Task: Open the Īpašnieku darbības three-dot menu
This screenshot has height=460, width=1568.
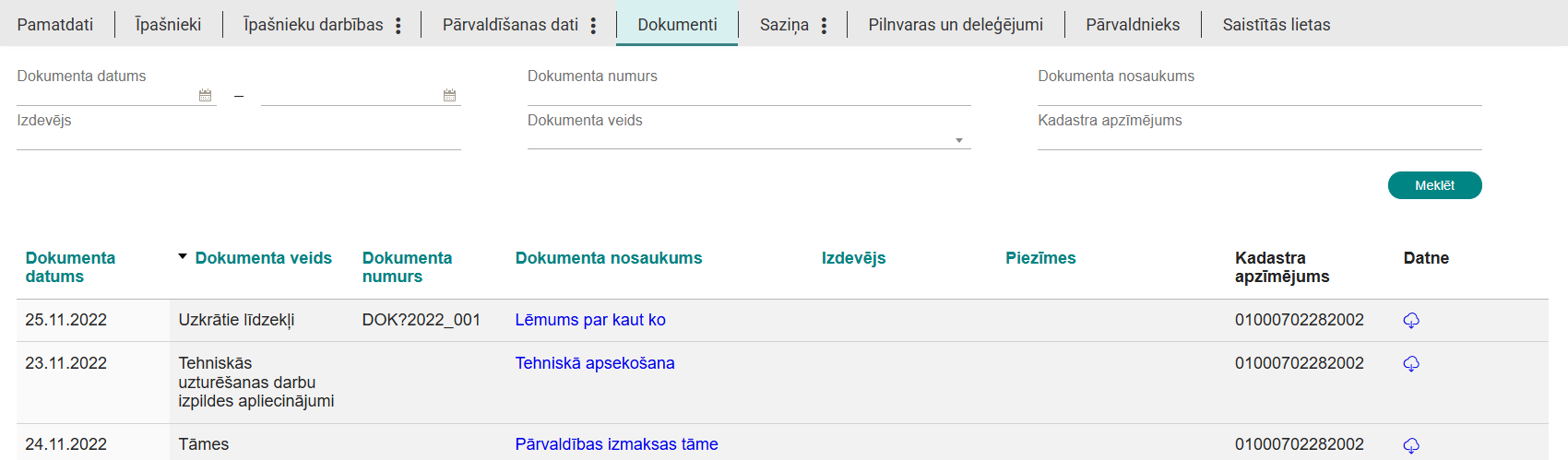Action: (398, 26)
